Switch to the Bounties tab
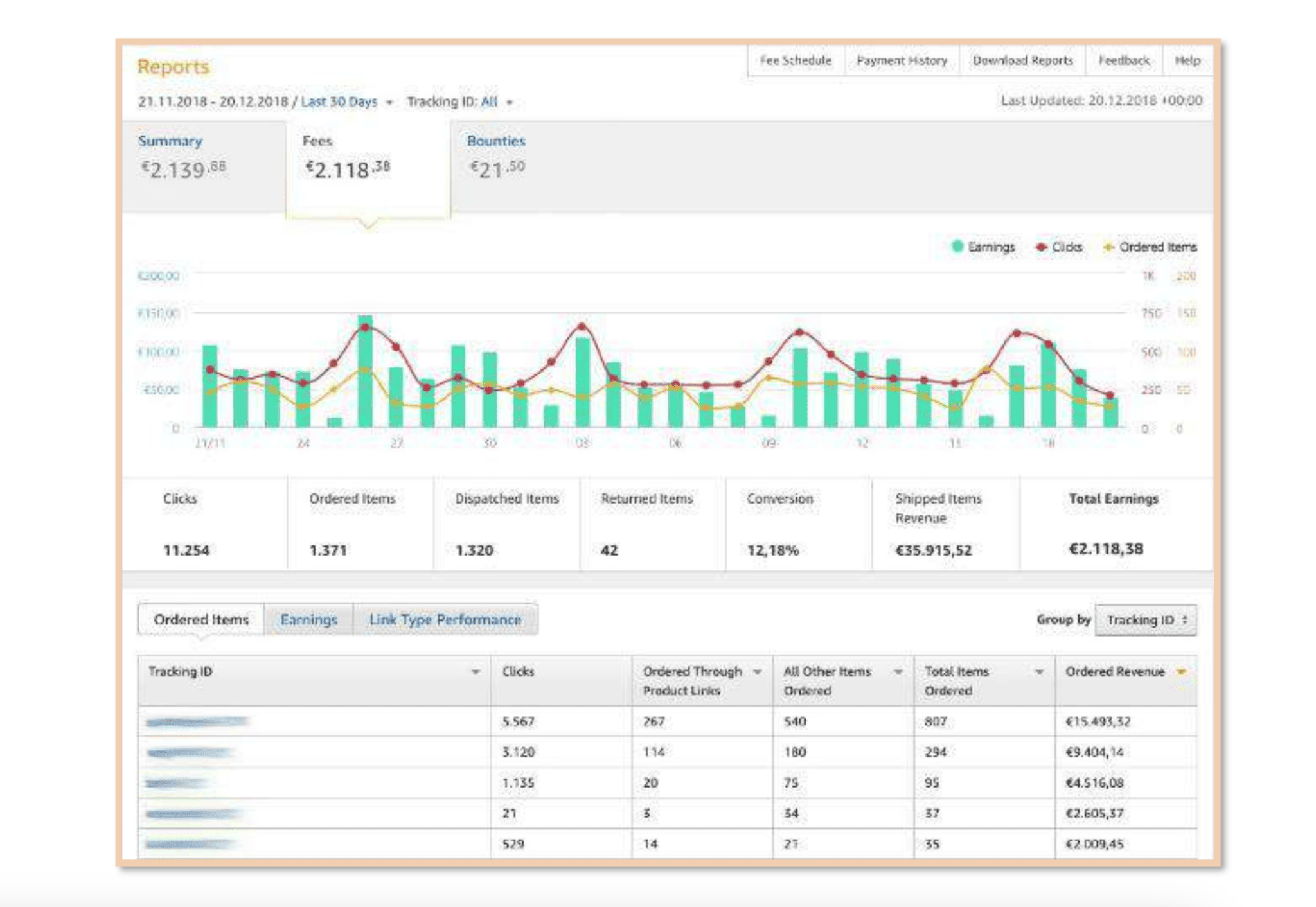1316x907 pixels. [x=495, y=141]
